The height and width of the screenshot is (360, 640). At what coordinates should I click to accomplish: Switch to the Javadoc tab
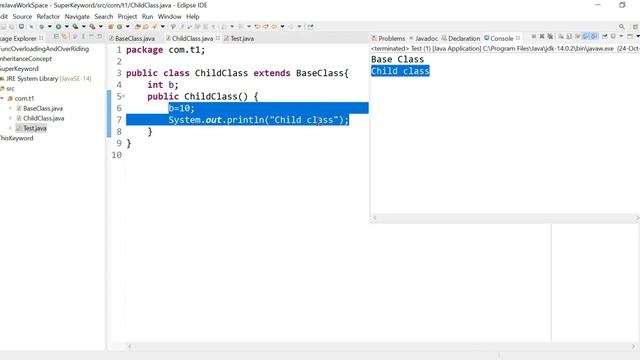(x=424, y=38)
